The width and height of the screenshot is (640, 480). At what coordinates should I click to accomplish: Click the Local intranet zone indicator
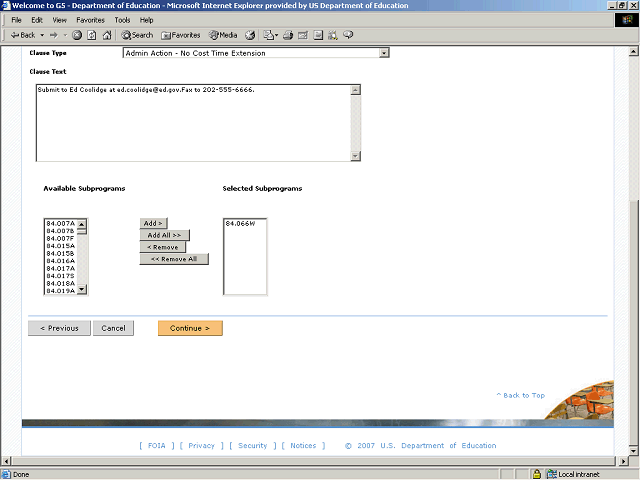[573, 474]
